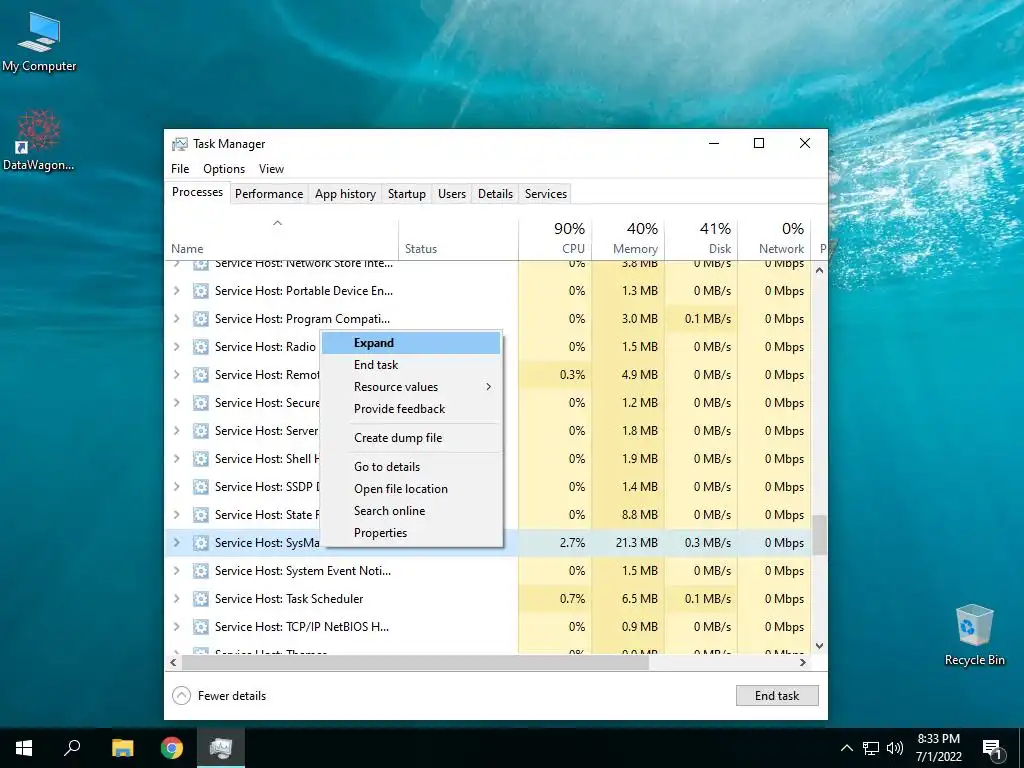Click the vertical scrollbar down arrow
The height and width of the screenshot is (768, 1024).
[x=819, y=646]
